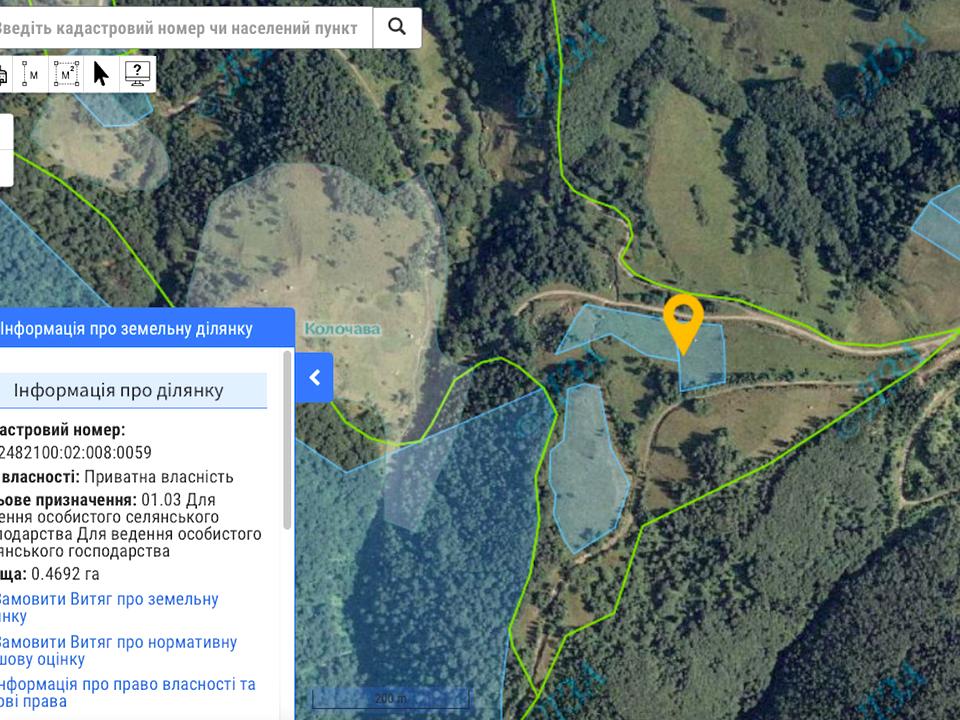Select the Інформація про ділянку section header

point(133,390)
